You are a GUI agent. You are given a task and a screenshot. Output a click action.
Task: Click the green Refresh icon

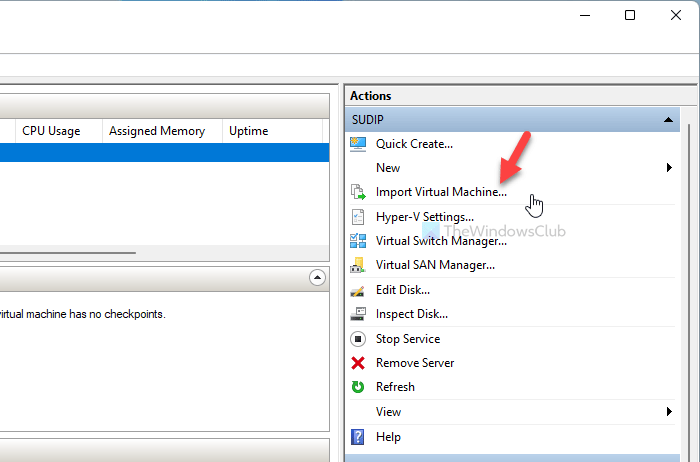coord(359,387)
